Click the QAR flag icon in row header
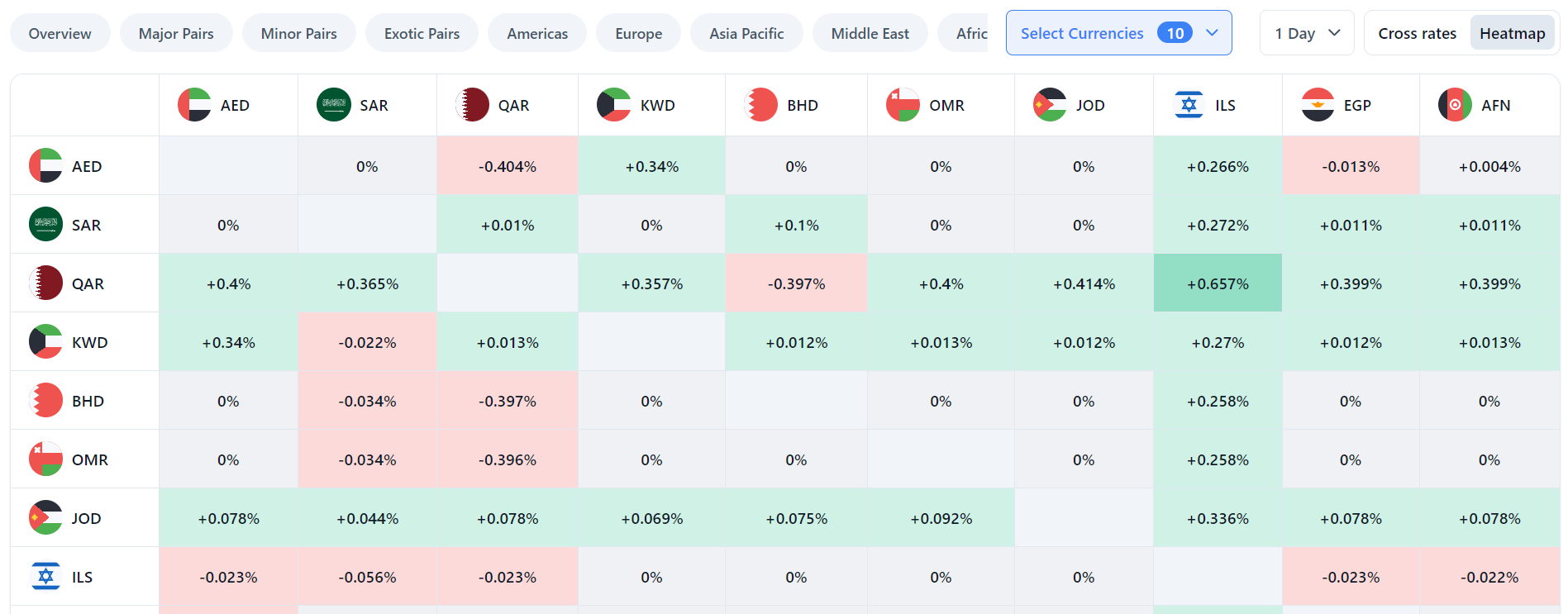The image size is (1568, 614). point(45,283)
